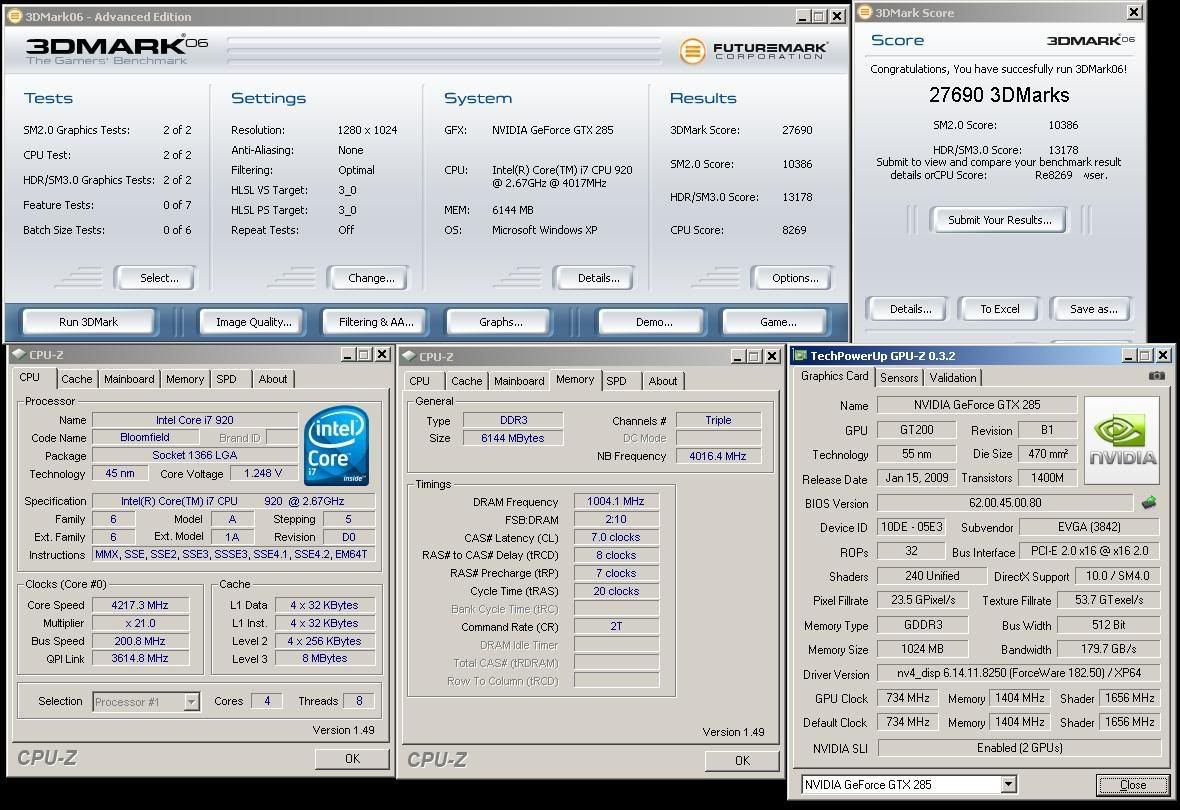1180x810 pixels.
Task: Click the '27690 3DMarks' score heading
Action: [999, 95]
